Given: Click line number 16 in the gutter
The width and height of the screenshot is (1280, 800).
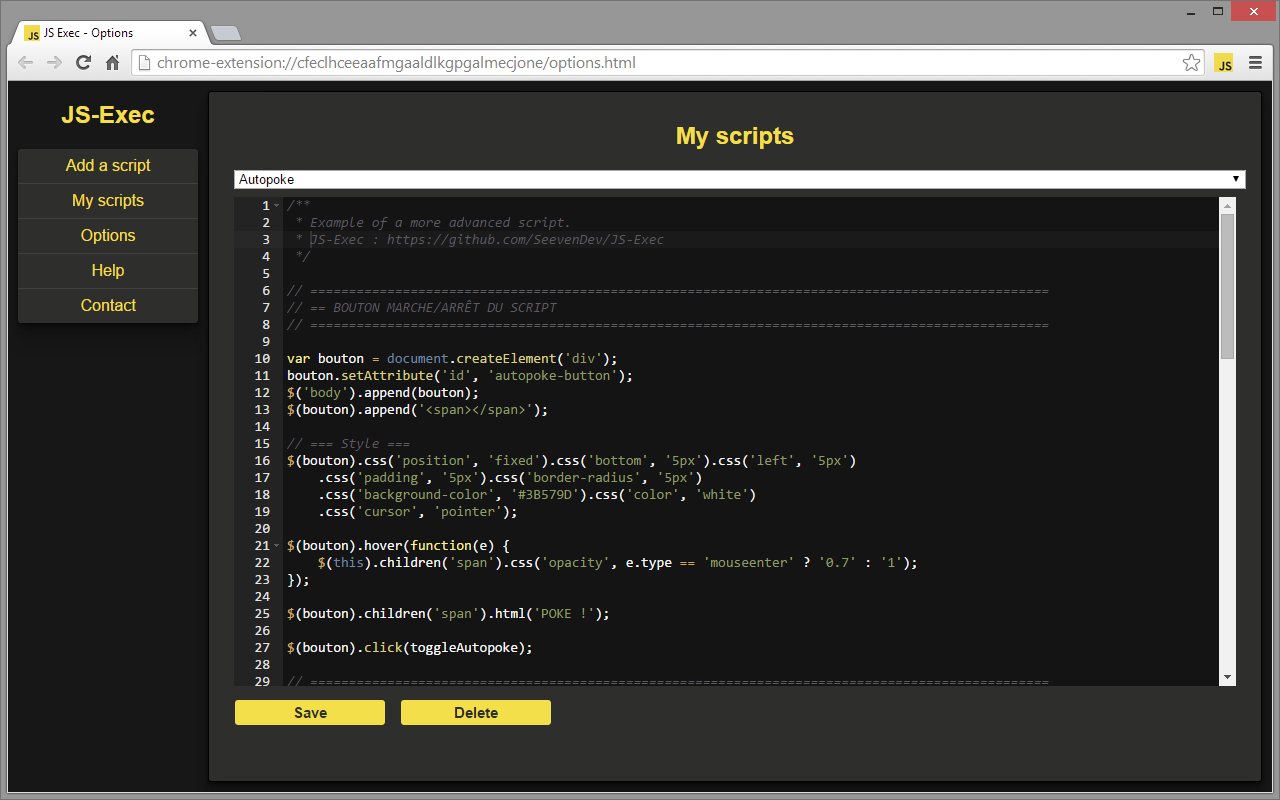Looking at the screenshot, I should pyautogui.click(x=263, y=461).
